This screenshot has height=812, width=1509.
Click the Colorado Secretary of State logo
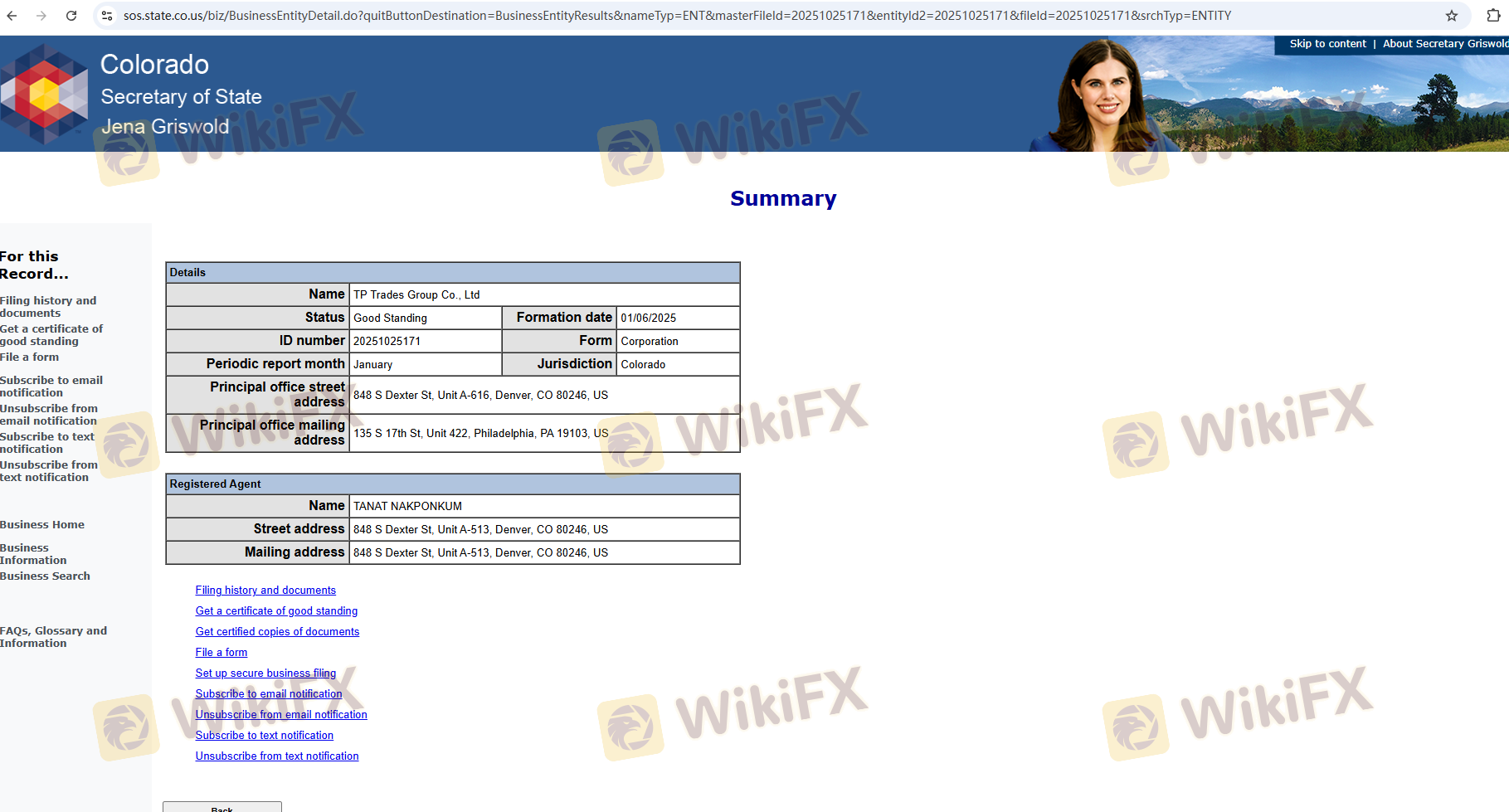point(44,94)
